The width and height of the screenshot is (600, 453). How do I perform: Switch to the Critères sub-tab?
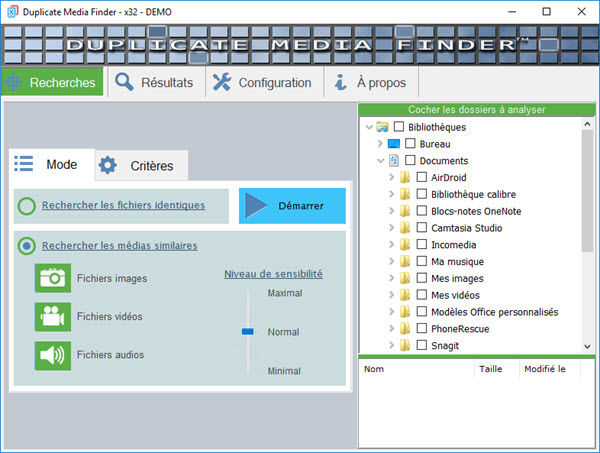(x=142, y=165)
